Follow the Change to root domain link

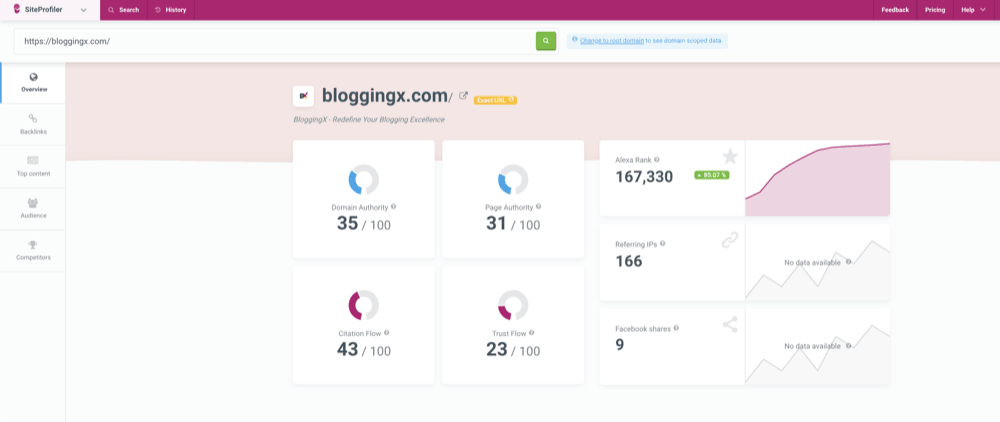click(612, 41)
